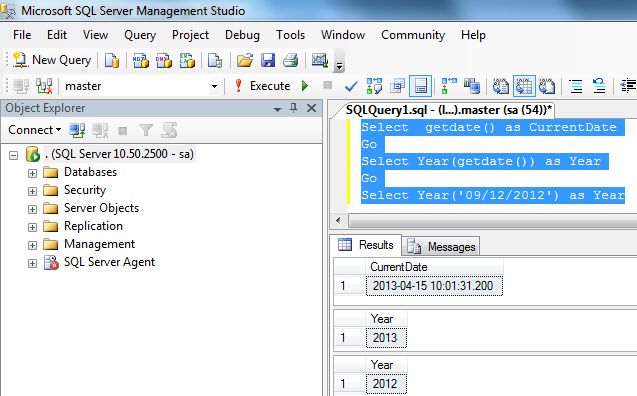Open the Community menu
The width and height of the screenshot is (637, 396).
click(413, 35)
